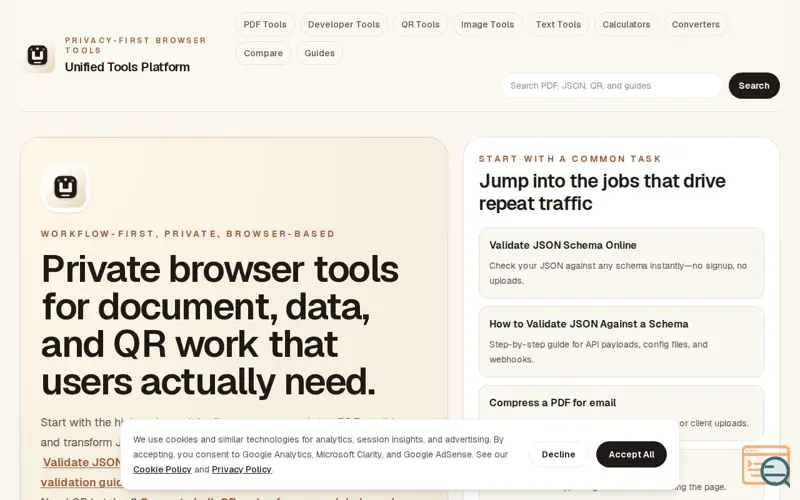Open Developer Tools menu
The height and width of the screenshot is (500, 800).
tap(344, 24)
